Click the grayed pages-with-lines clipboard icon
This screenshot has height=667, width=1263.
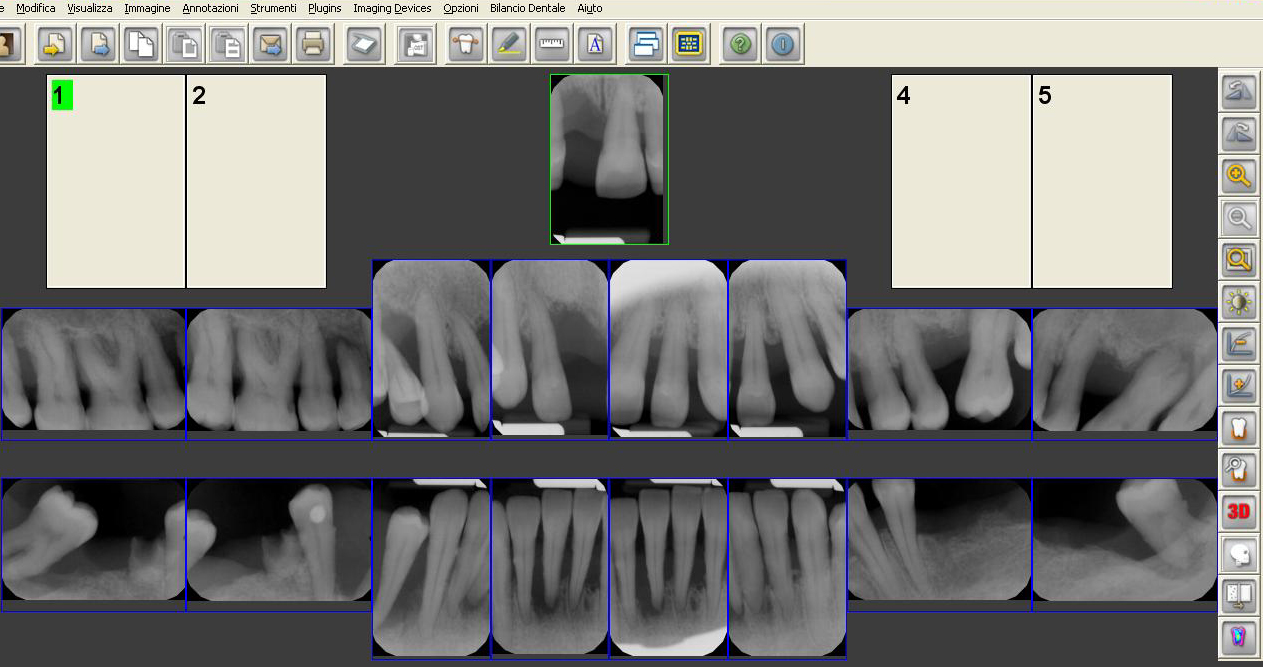click(229, 44)
